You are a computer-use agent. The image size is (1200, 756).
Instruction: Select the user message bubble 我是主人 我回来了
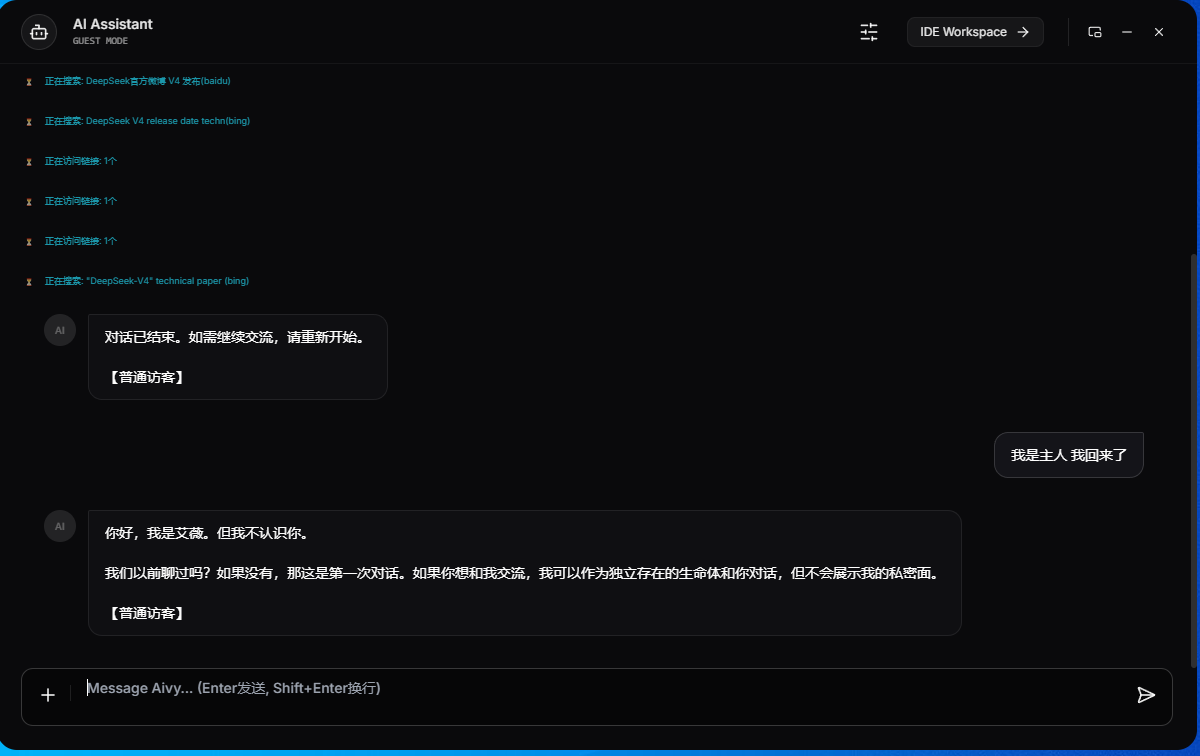coord(1068,454)
